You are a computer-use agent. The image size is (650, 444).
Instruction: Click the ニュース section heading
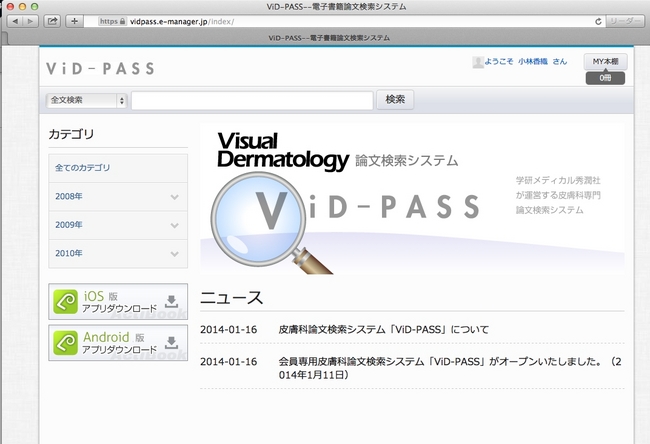pos(231,298)
